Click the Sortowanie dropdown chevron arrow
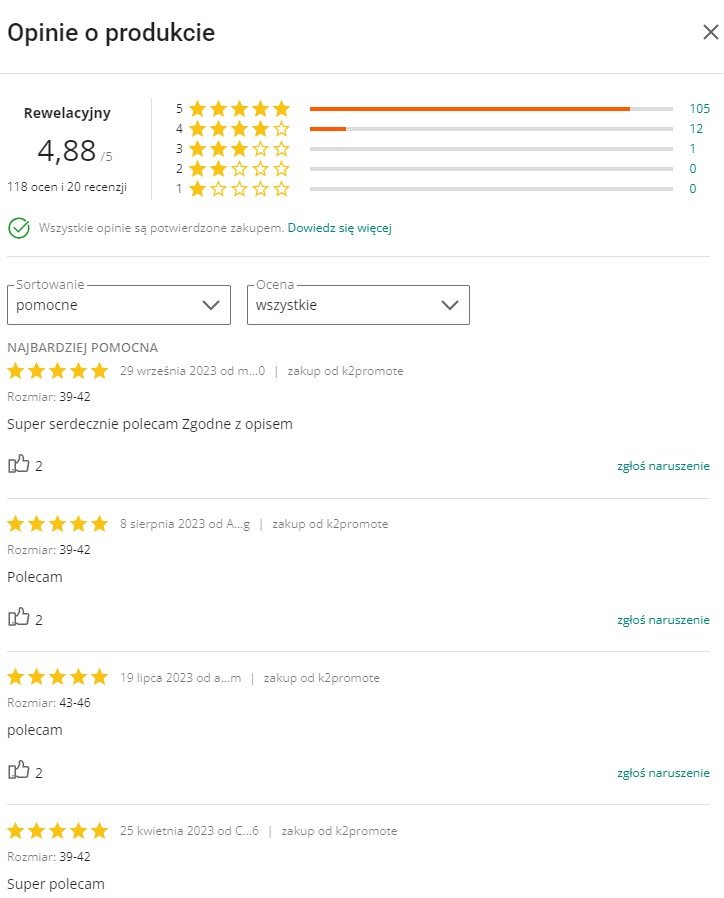Viewport: 724px width, 898px height. click(x=210, y=305)
